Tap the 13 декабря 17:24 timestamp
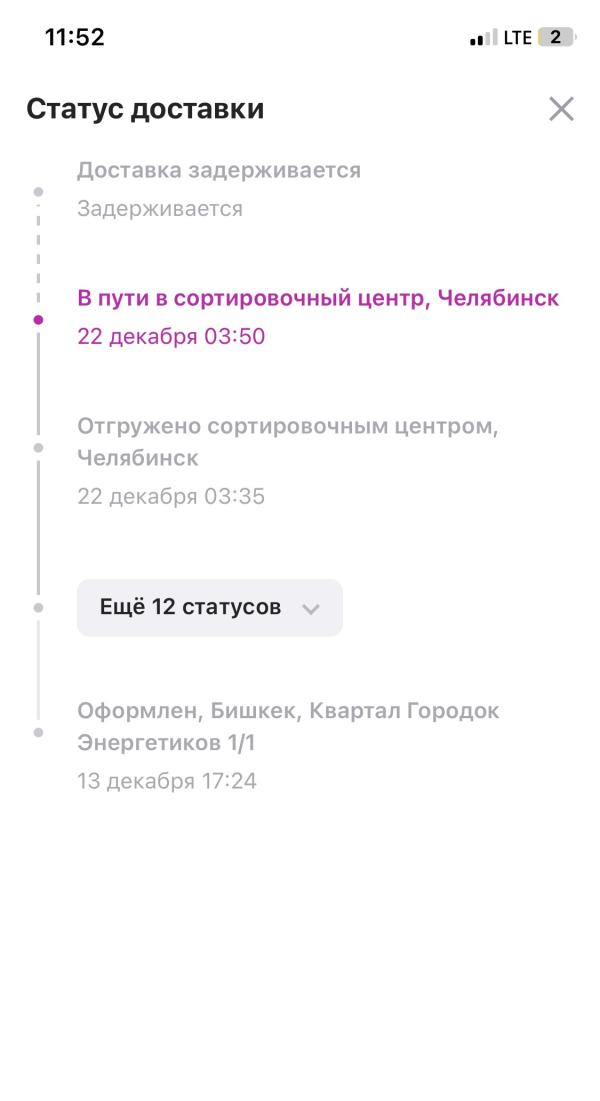Viewport: 600px width, 1101px height. pos(167,781)
